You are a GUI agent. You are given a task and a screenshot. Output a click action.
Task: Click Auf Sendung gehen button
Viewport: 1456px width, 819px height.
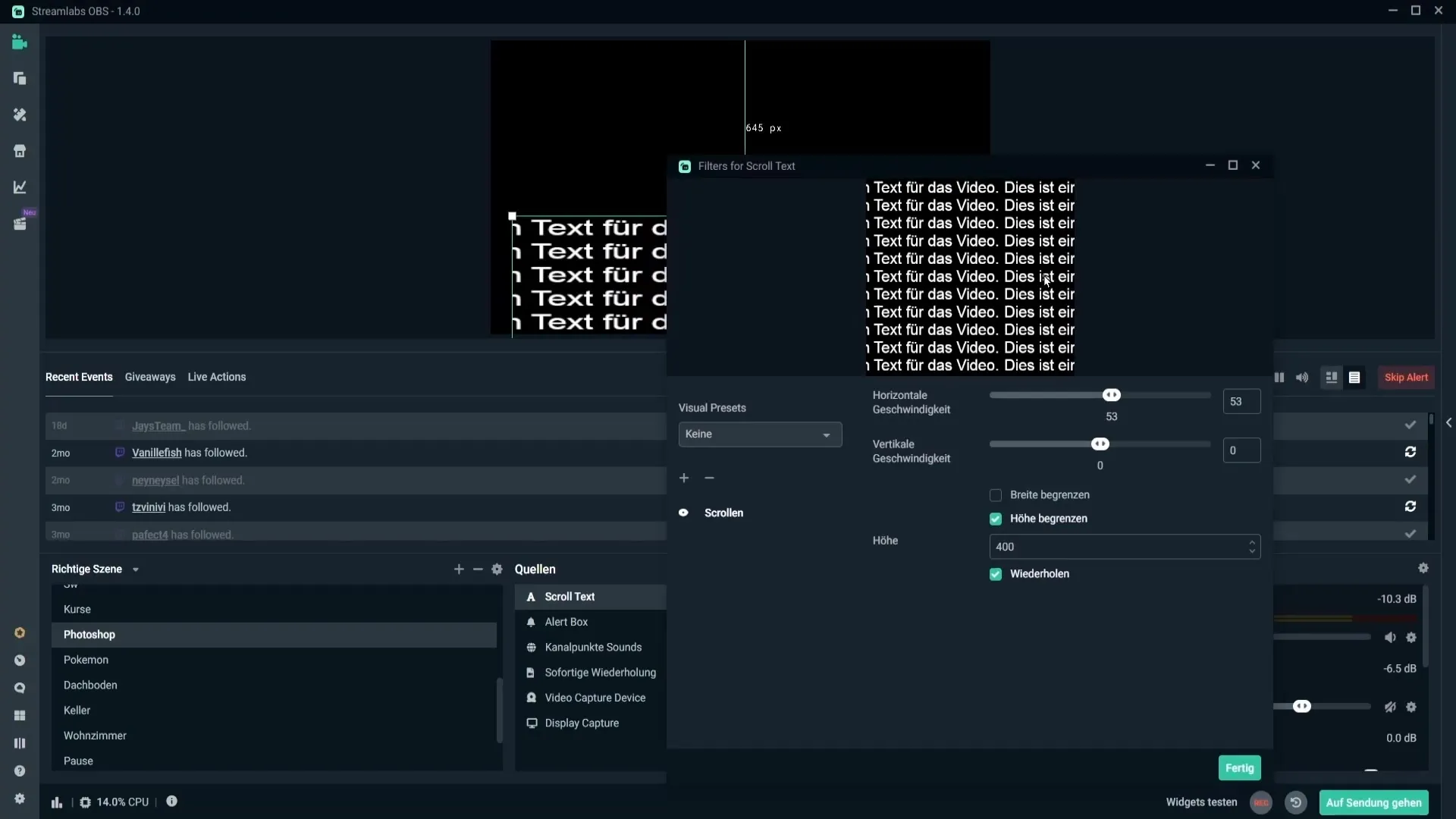(1374, 802)
